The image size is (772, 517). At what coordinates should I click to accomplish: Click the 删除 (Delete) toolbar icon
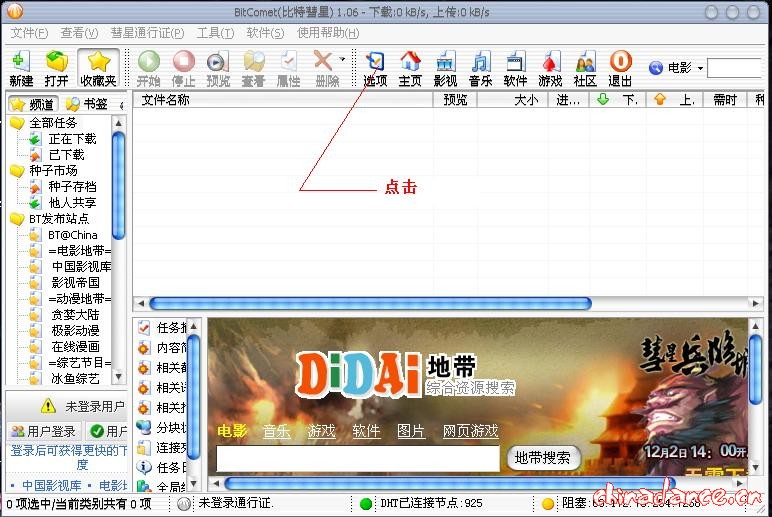(x=325, y=68)
